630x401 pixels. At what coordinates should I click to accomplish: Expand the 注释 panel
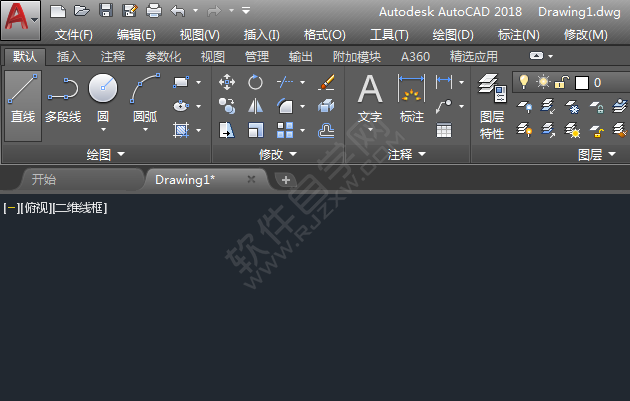[406, 154]
